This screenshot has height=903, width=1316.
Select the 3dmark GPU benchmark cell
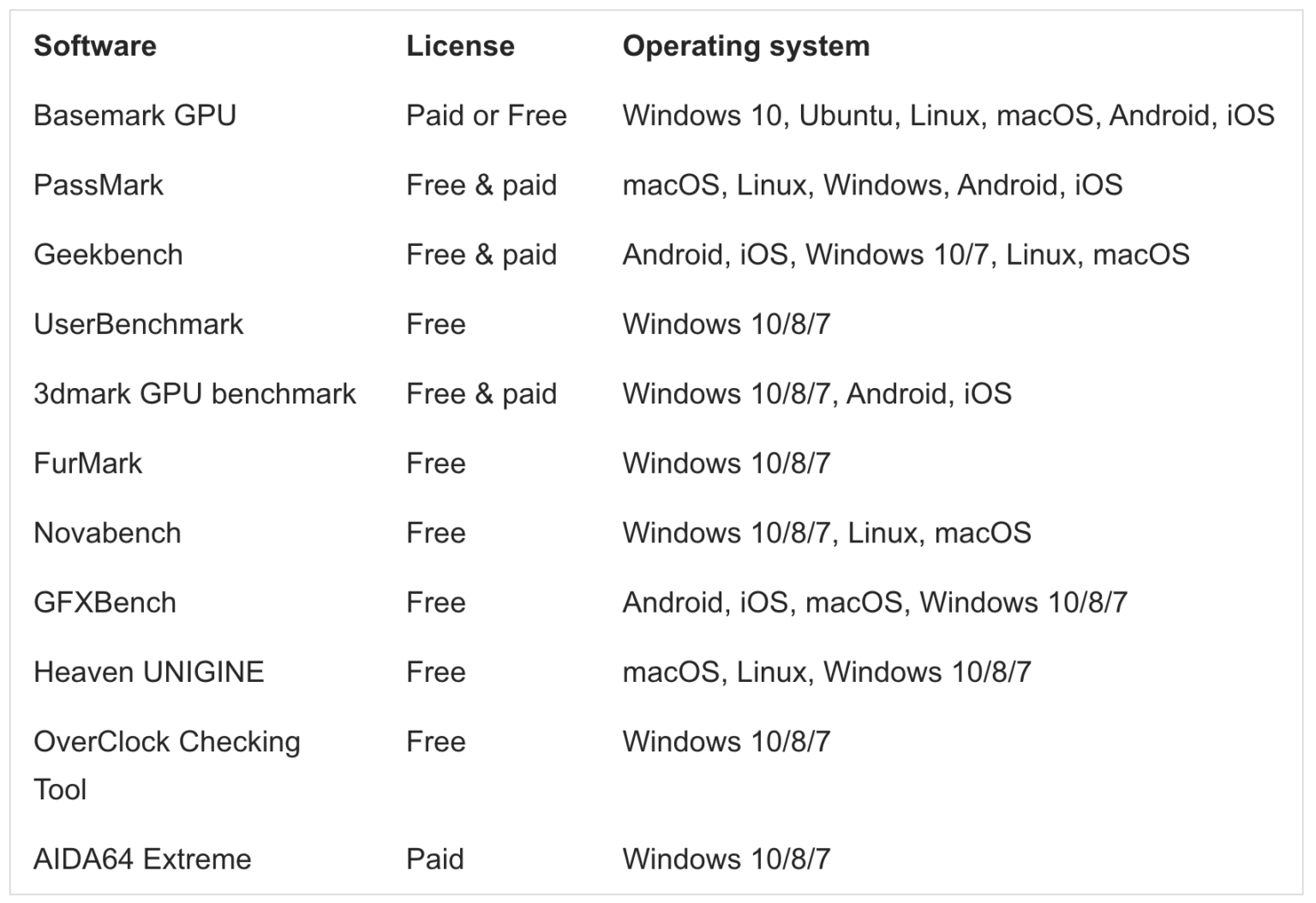coord(194,393)
